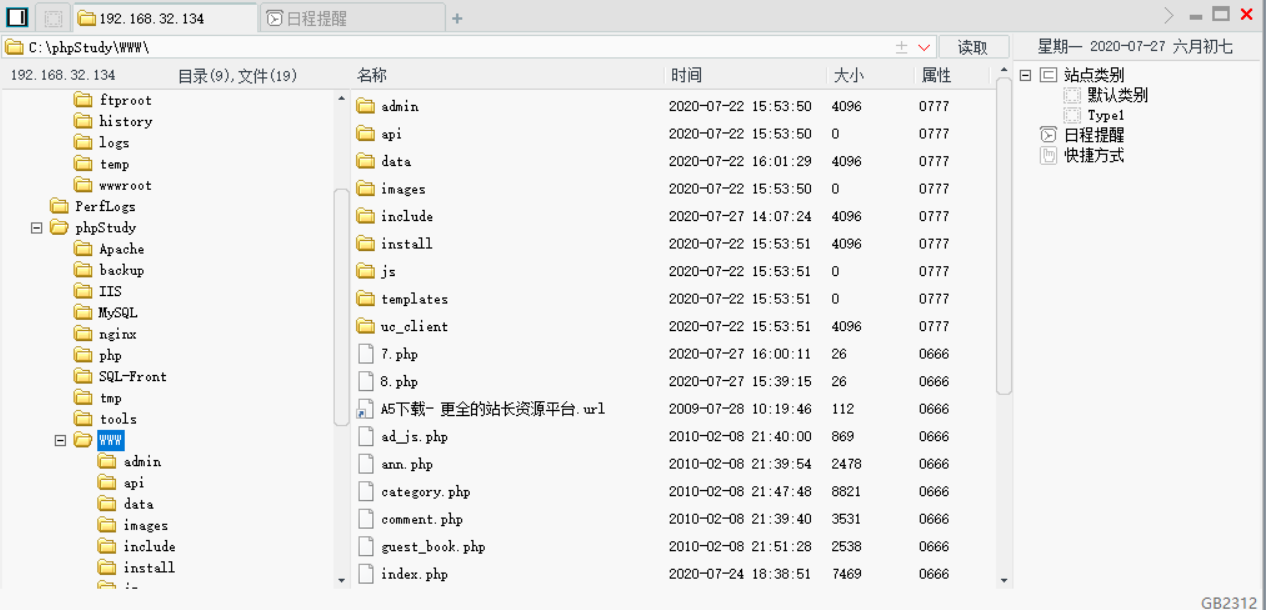The image size is (1271, 610).
Task: Click the 目录(9),文件(19) count label
Action: 237,76
